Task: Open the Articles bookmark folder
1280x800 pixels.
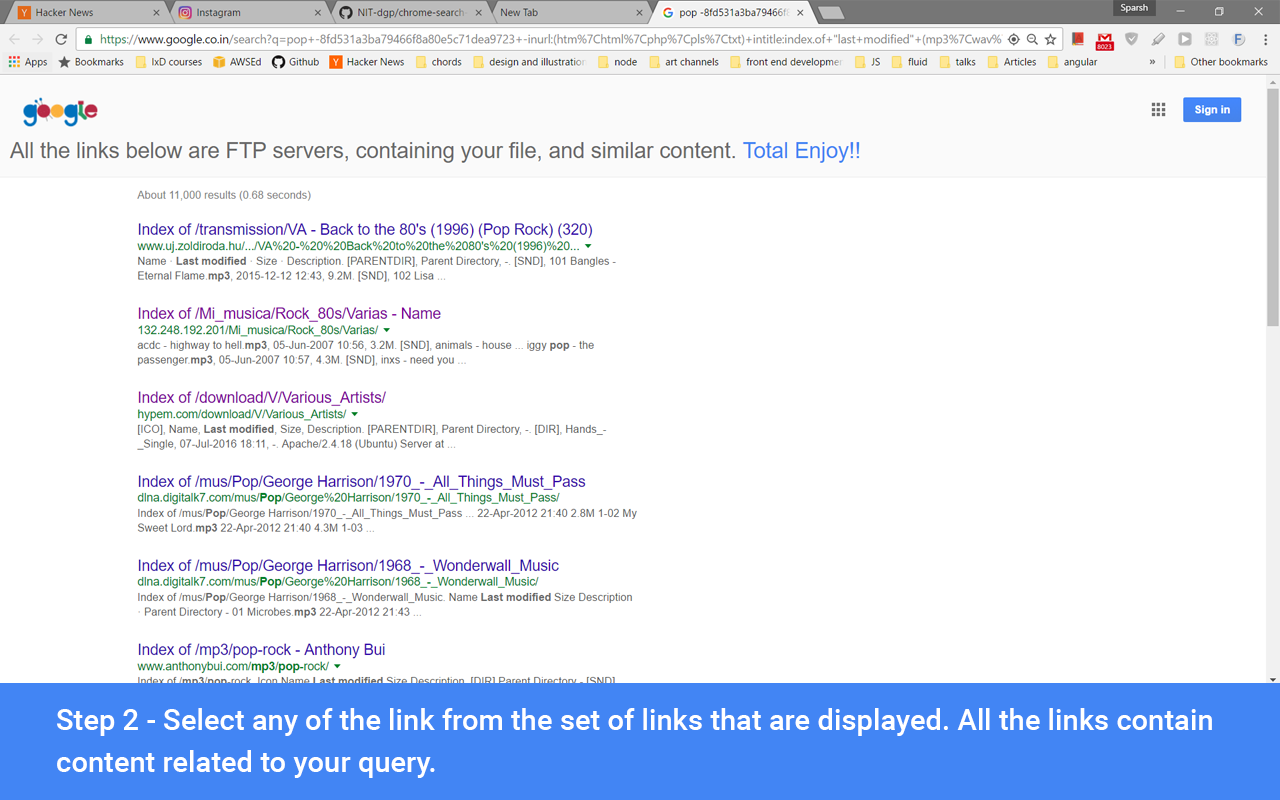Action: [x=1011, y=62]
